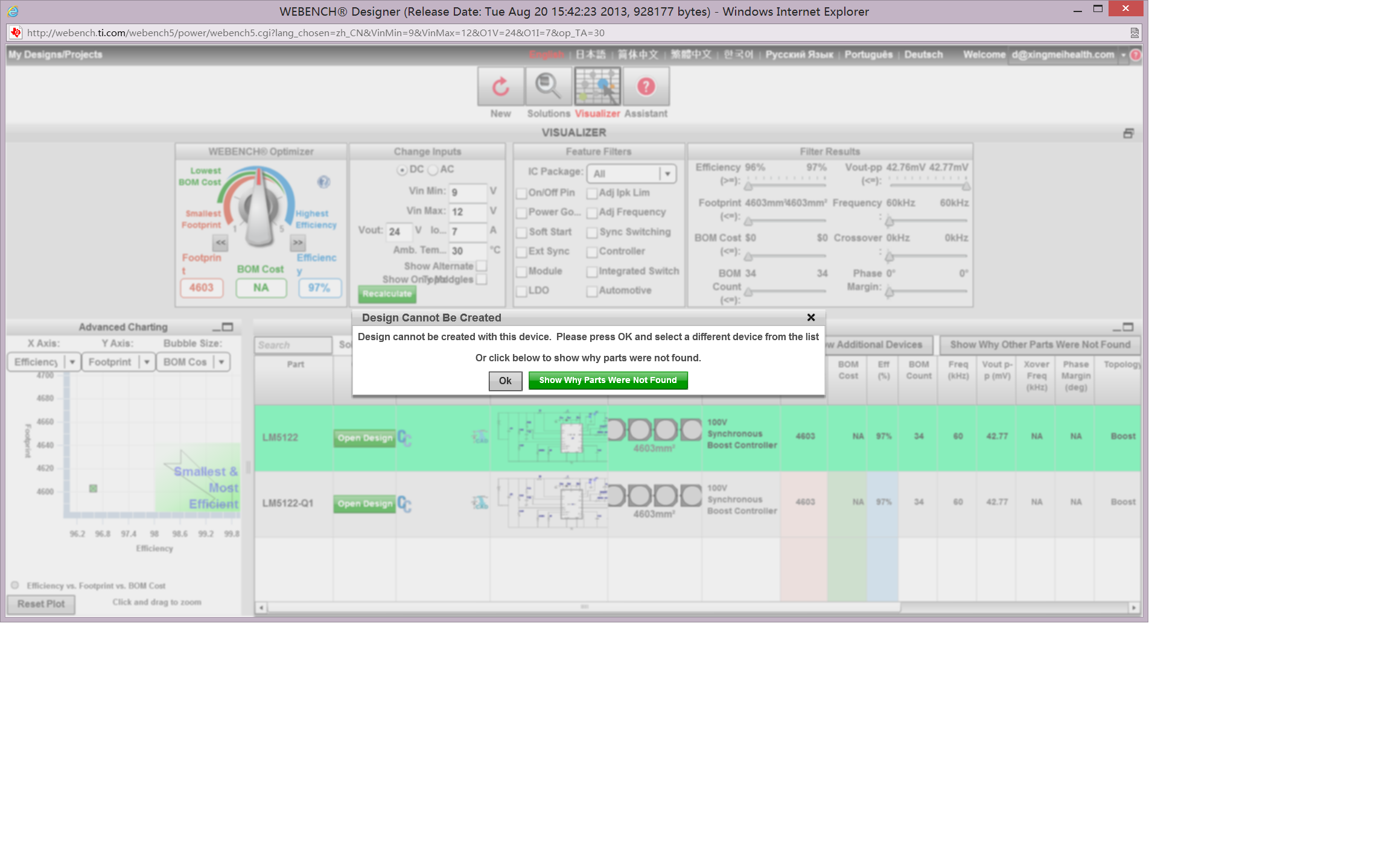Check the Ext Sync filter
This screenshot has height=854, width=1400.
coord(521,252)
